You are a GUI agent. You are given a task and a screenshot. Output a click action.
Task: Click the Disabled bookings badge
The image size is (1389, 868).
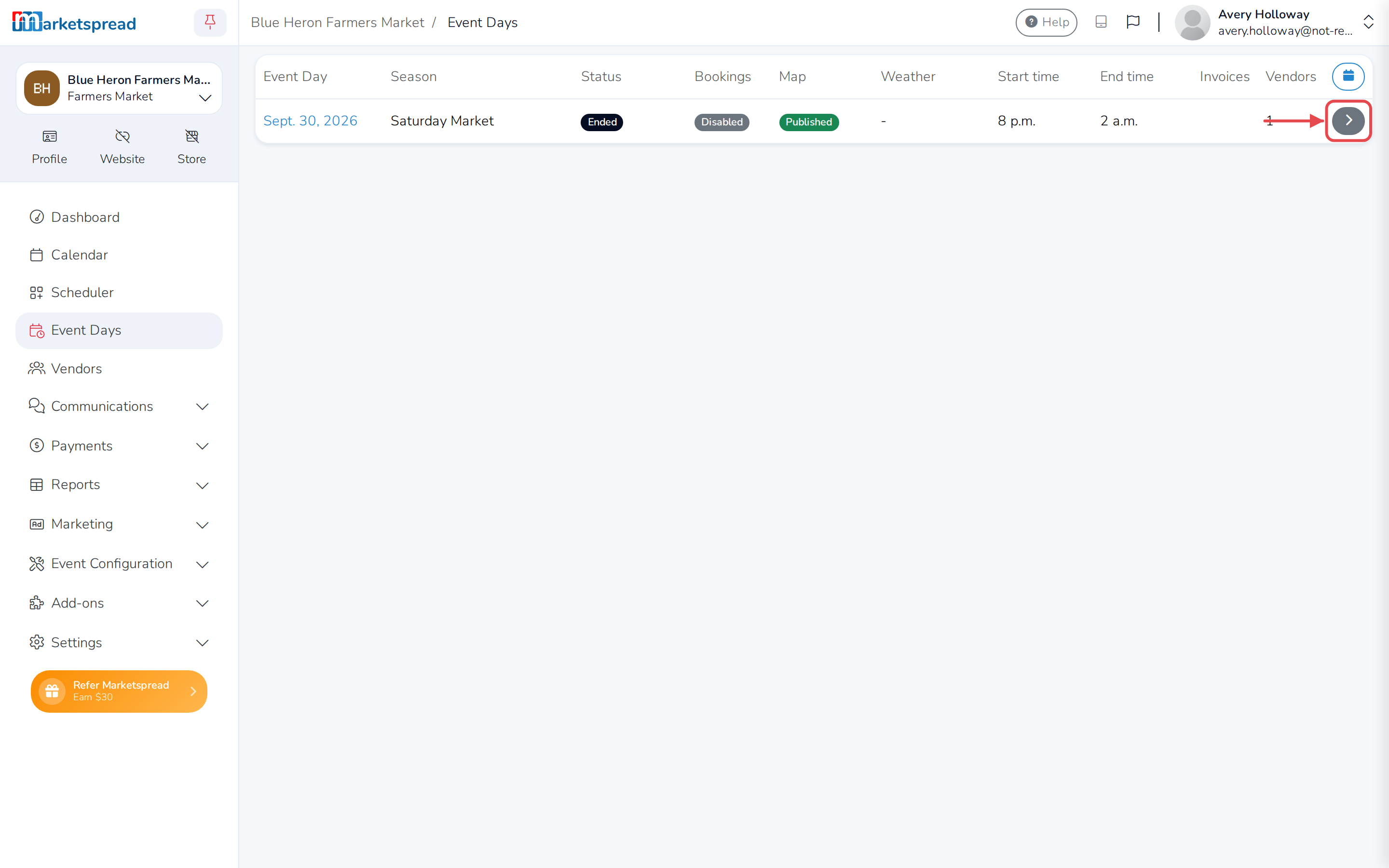(x=722, y=122)
